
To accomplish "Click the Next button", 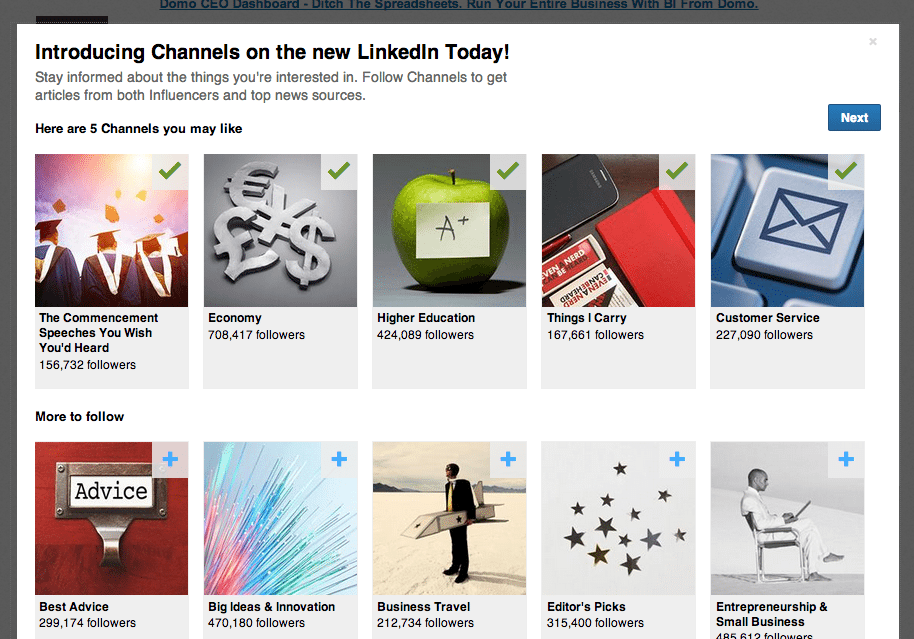I will click(854, 118).
